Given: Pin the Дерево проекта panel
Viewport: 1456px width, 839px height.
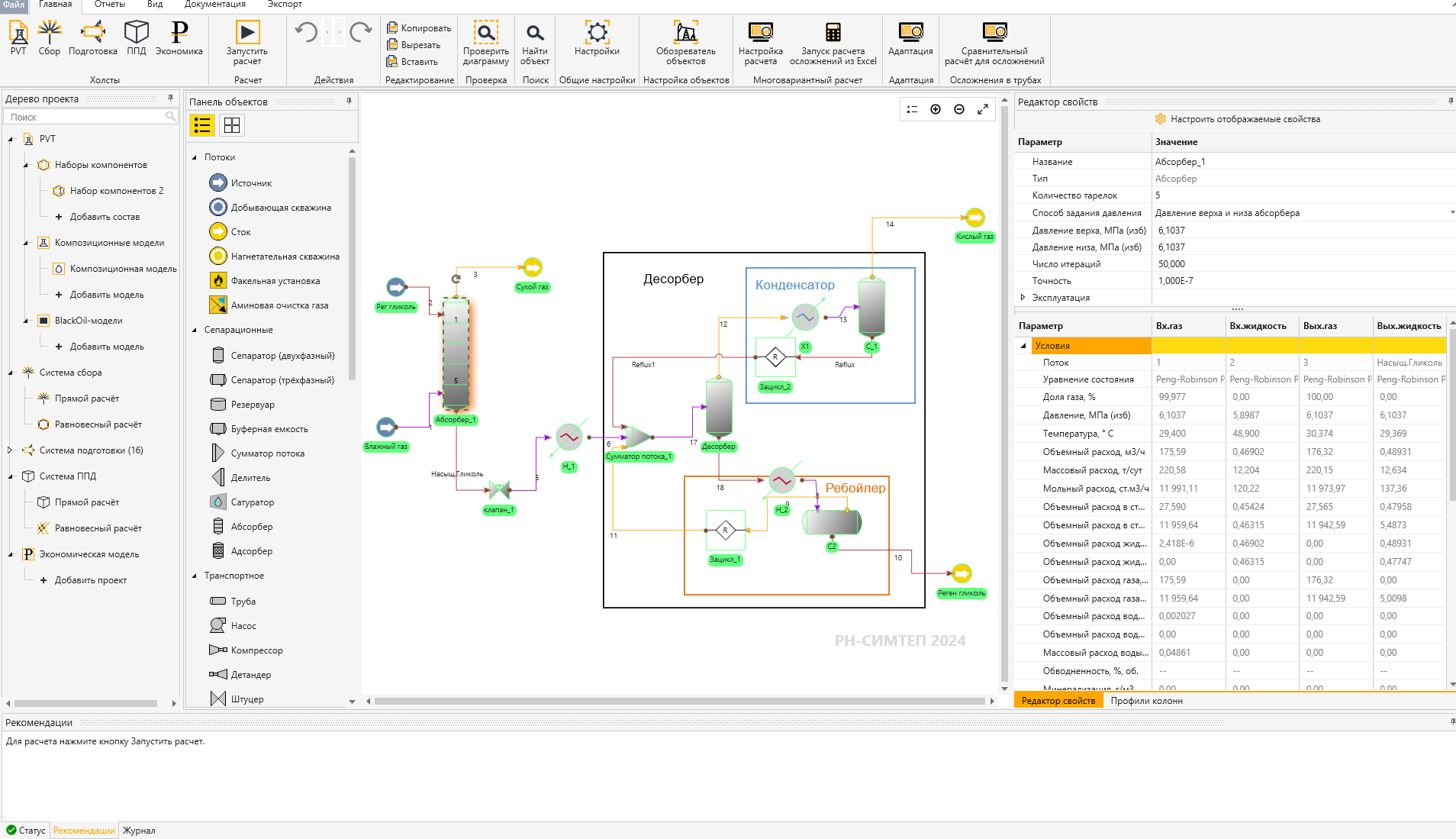Looking at the screenshot, I should pyautogui.click(x=170, y=98).
